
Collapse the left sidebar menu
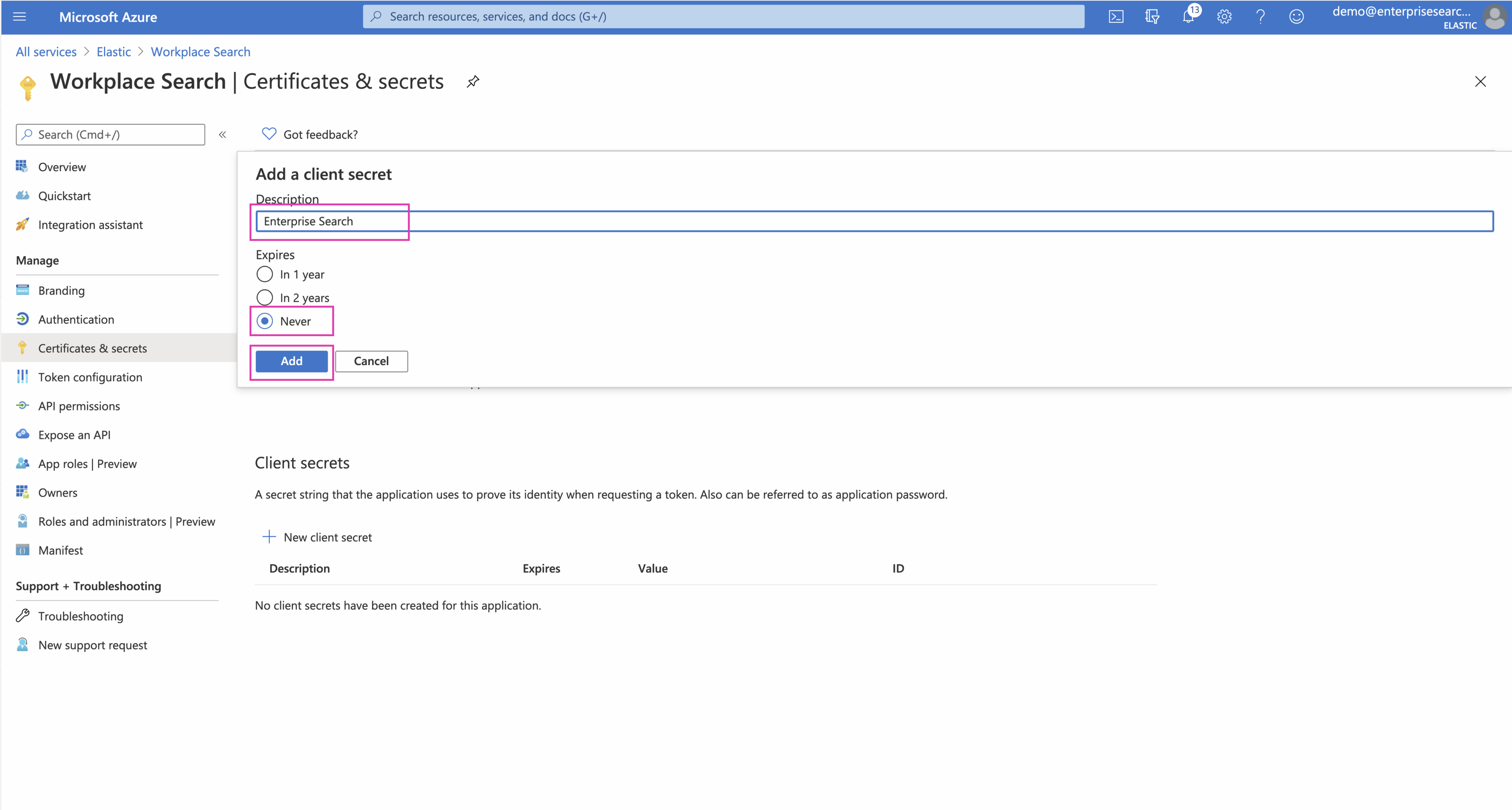(x=223, y=135)
